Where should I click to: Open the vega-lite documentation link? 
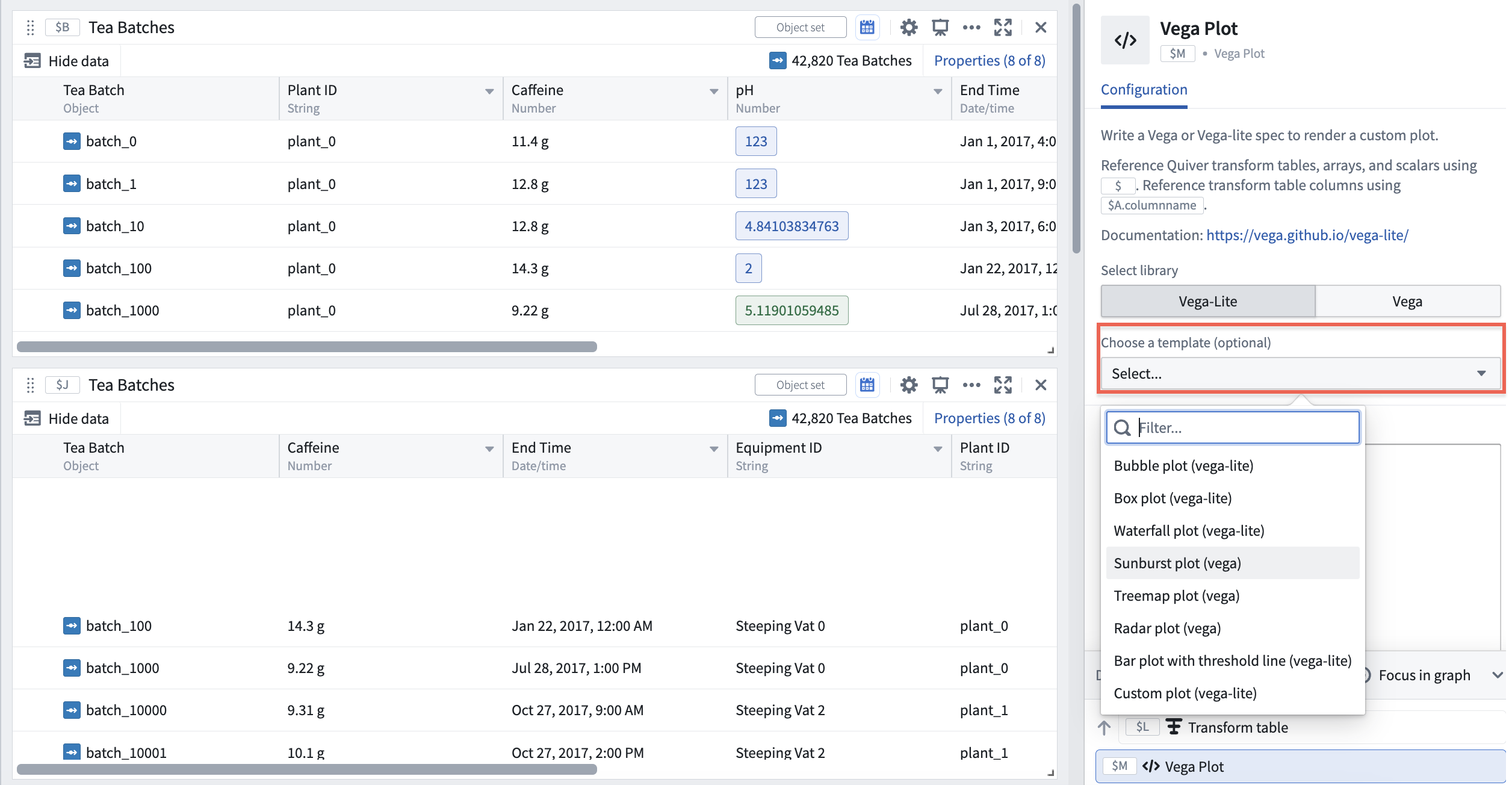coord(1307,235)
